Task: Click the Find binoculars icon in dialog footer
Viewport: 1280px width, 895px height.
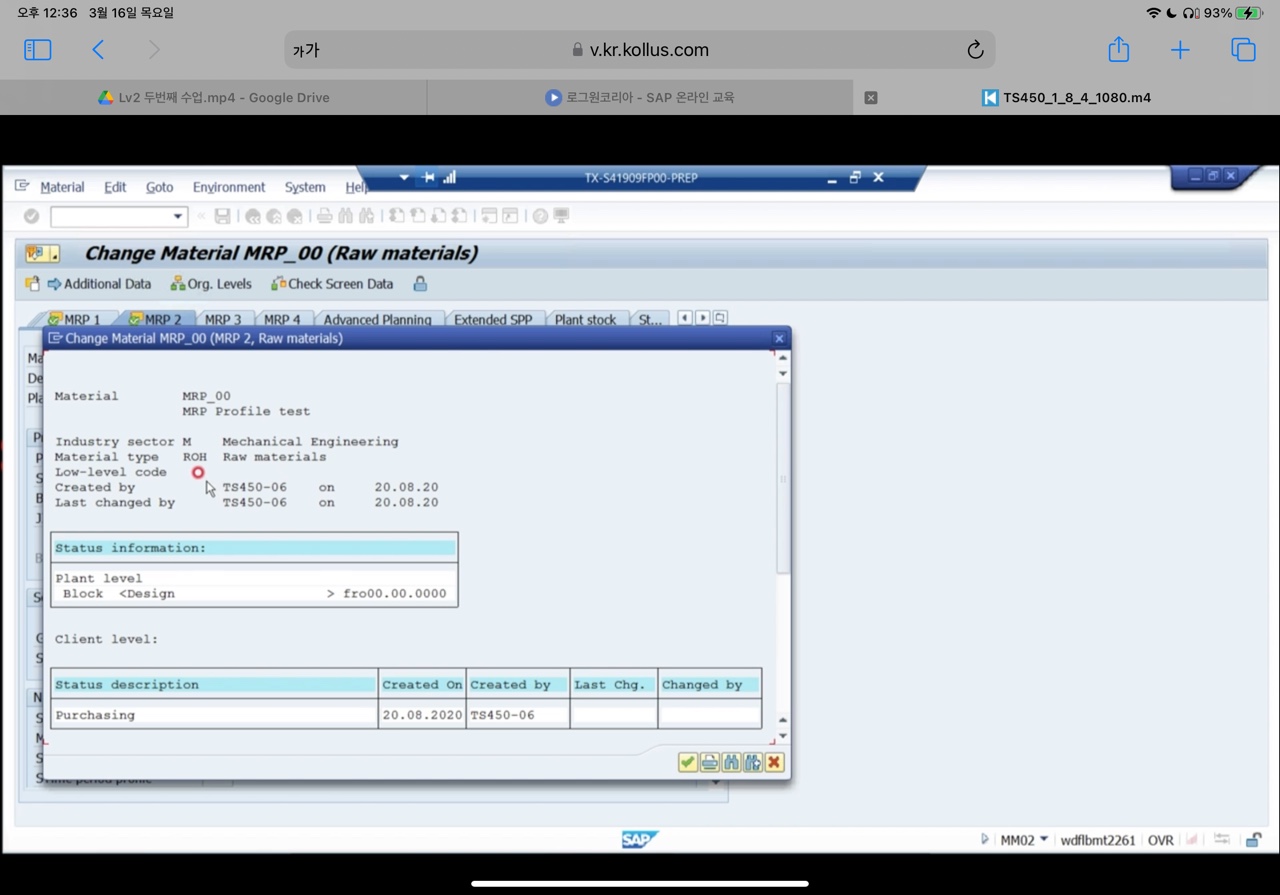Action: (x=731, y=763)
